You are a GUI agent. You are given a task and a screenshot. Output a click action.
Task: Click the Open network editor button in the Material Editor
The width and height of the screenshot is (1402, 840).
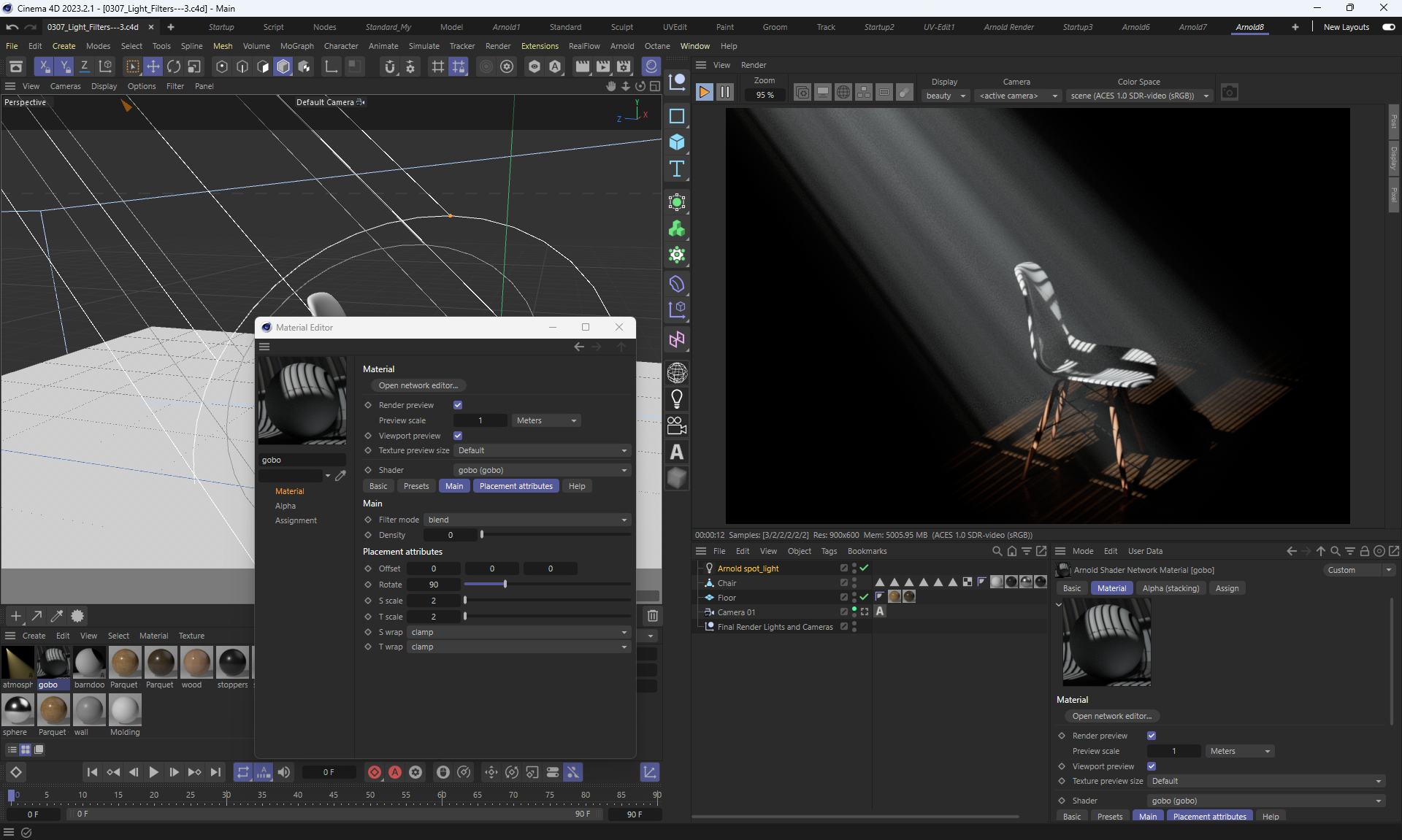point(418,385)
